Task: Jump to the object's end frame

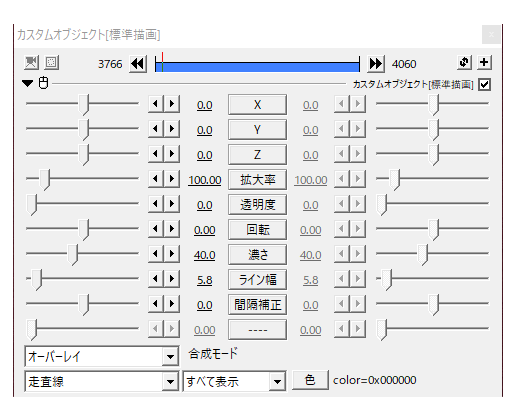Action: [376, 63]
